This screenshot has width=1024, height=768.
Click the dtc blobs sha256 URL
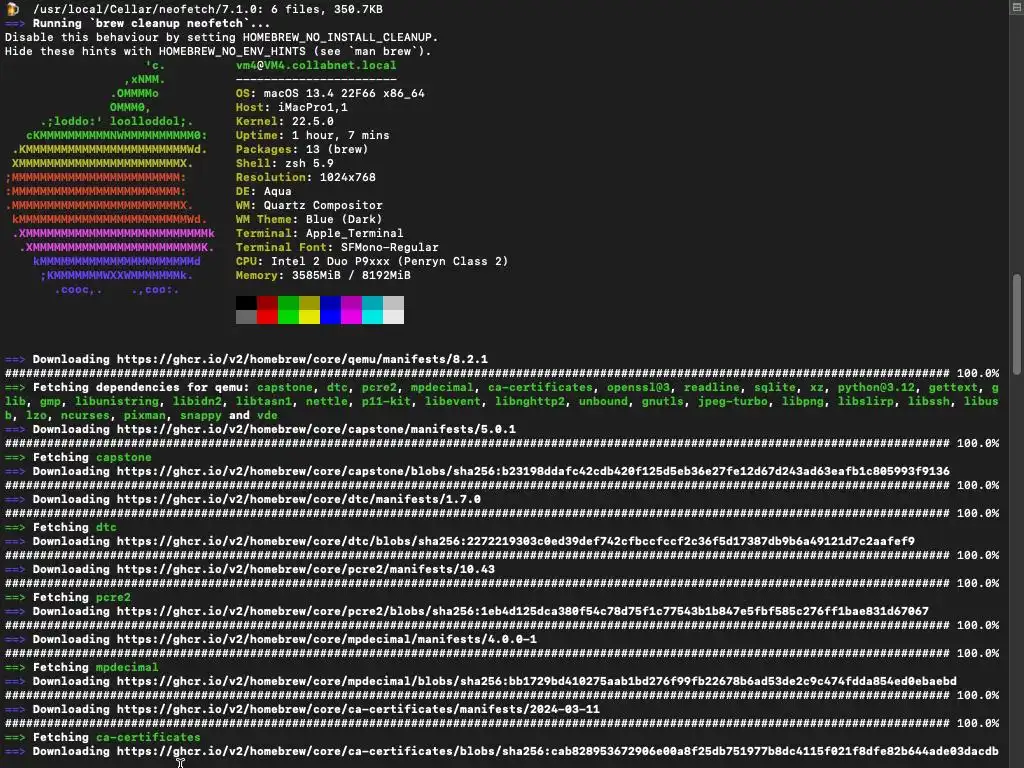[516, 541]
